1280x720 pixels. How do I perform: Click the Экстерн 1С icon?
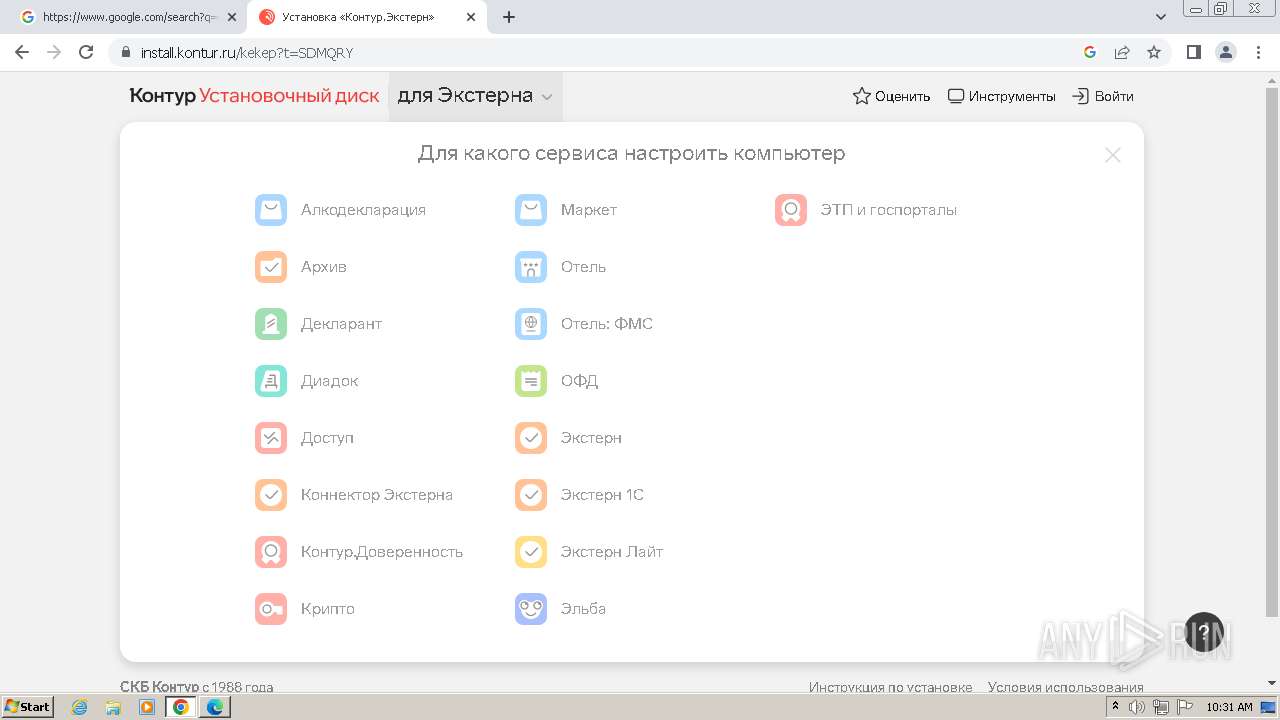click(x=531, y=495)
